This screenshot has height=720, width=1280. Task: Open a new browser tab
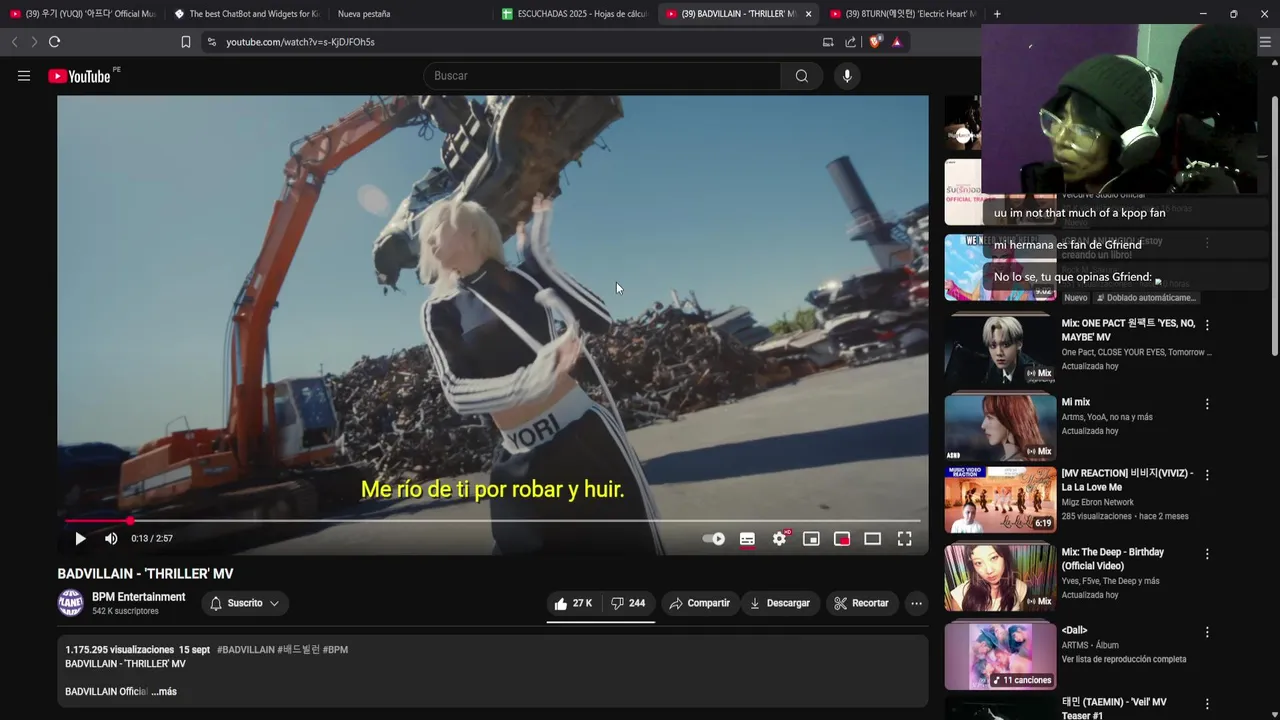click(997, 14)
